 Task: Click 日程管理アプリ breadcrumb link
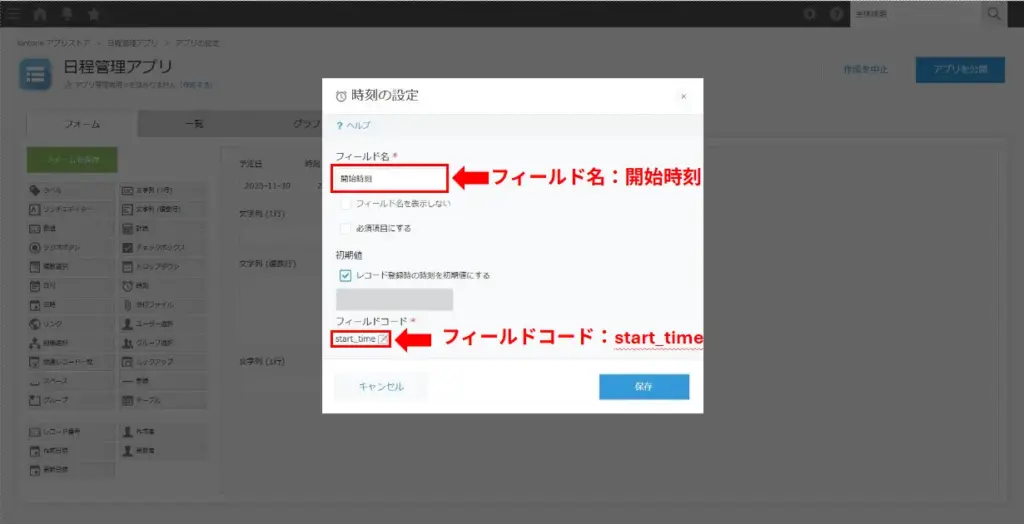(133, 43)
